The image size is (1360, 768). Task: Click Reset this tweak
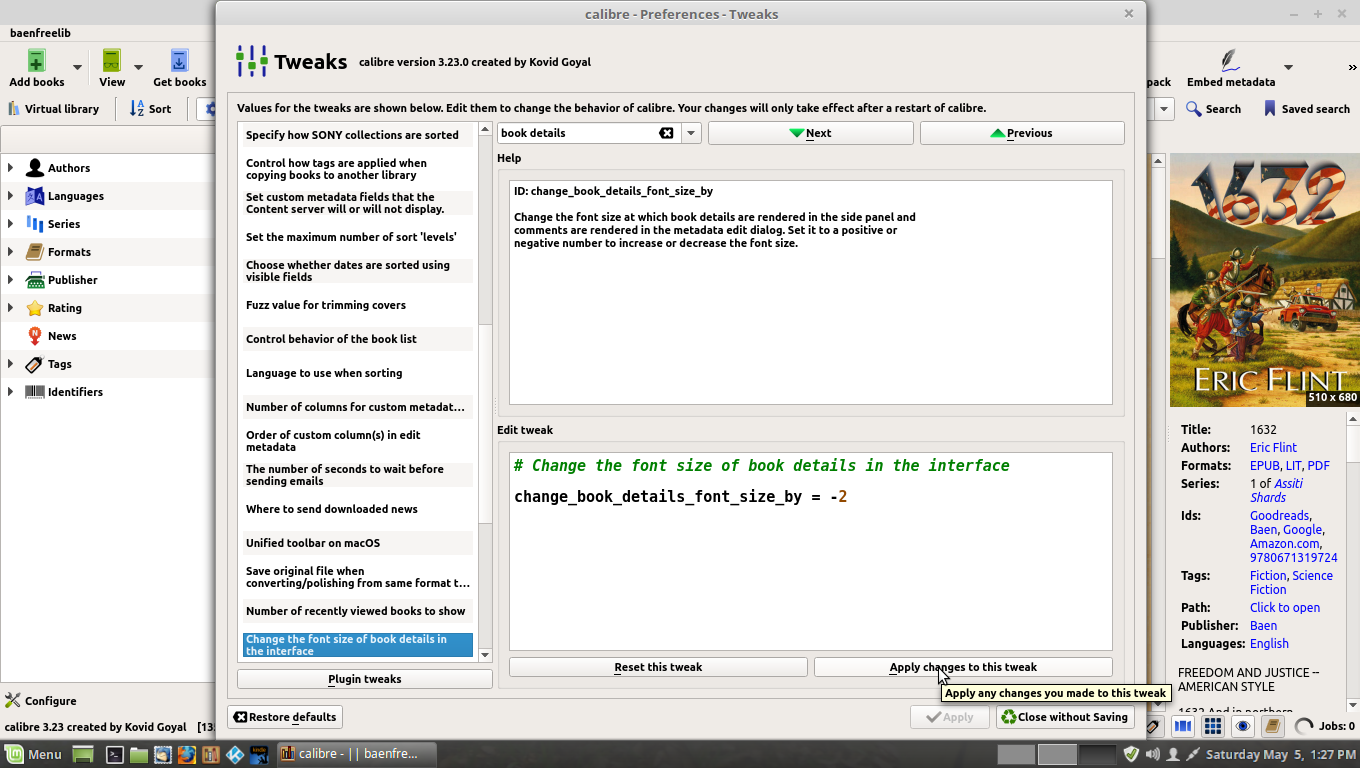click(x=658, y=667)
